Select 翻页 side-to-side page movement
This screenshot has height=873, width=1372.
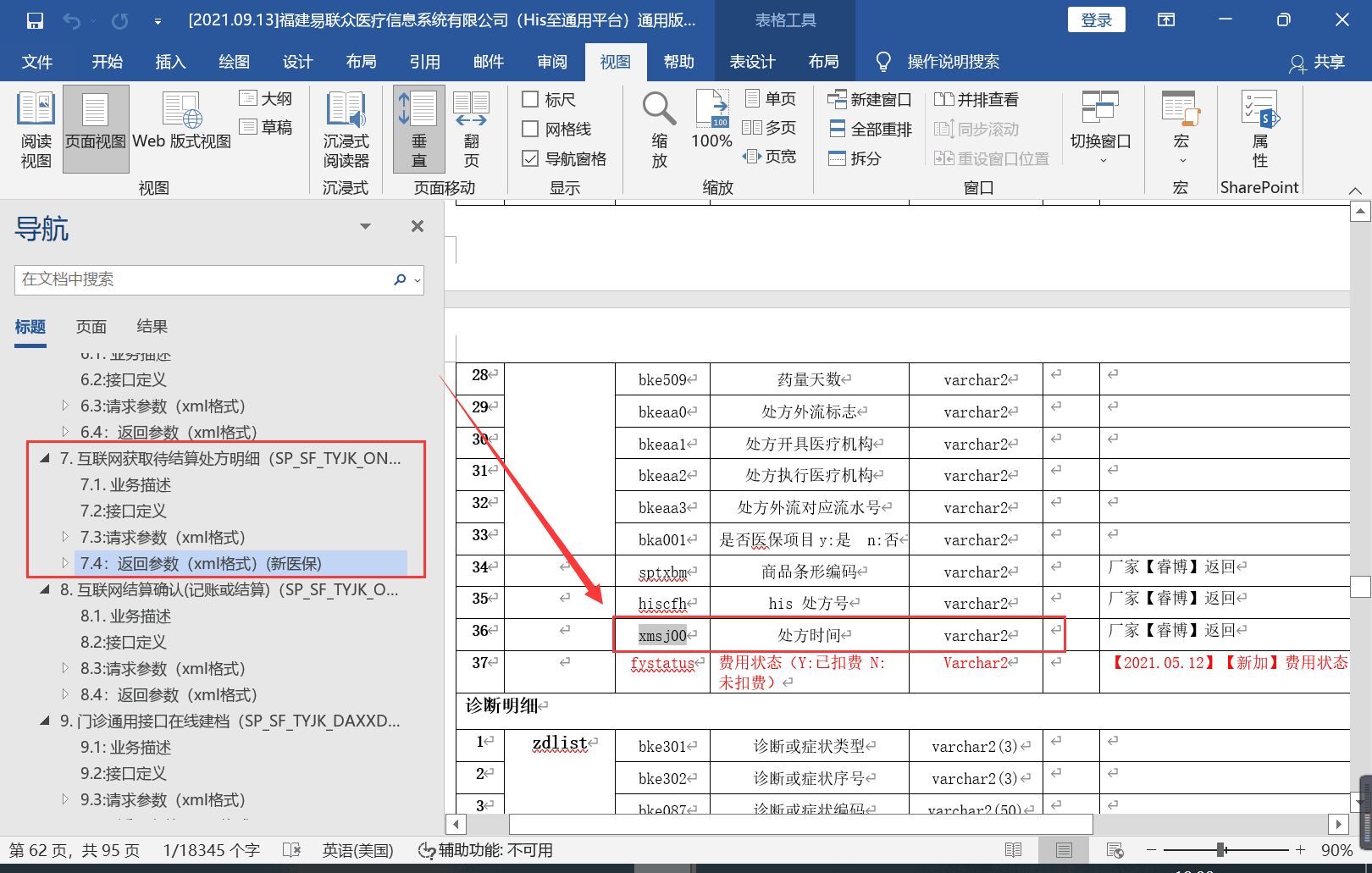[472, 130]
